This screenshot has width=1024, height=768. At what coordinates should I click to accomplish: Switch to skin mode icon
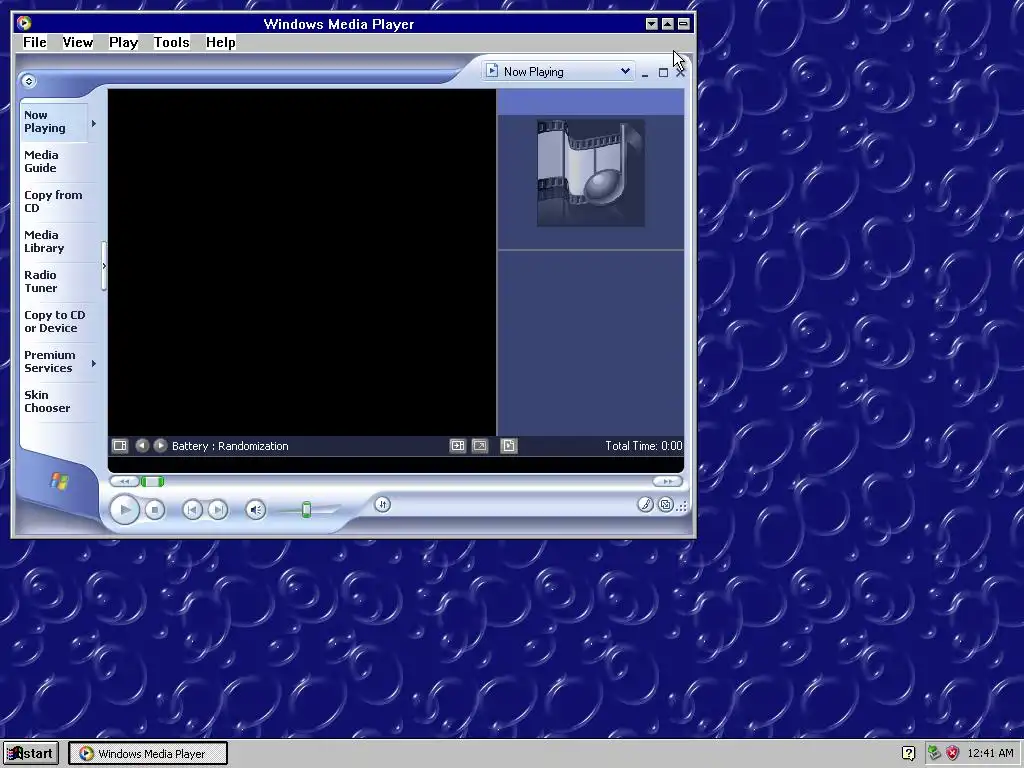665,504
